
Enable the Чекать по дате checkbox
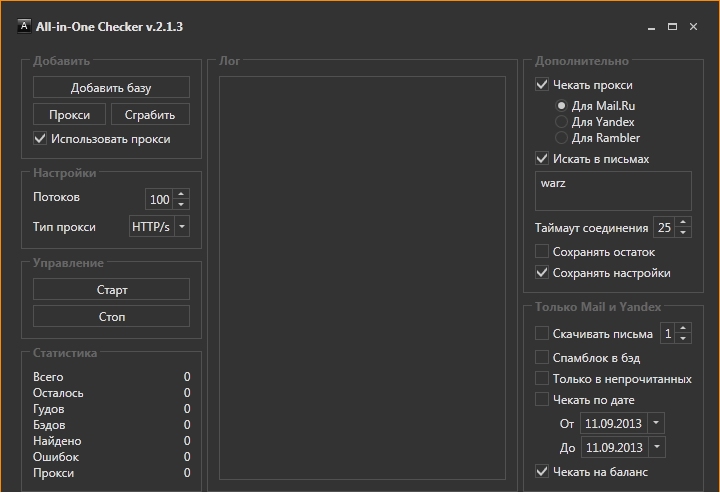(x=542, y=399)
